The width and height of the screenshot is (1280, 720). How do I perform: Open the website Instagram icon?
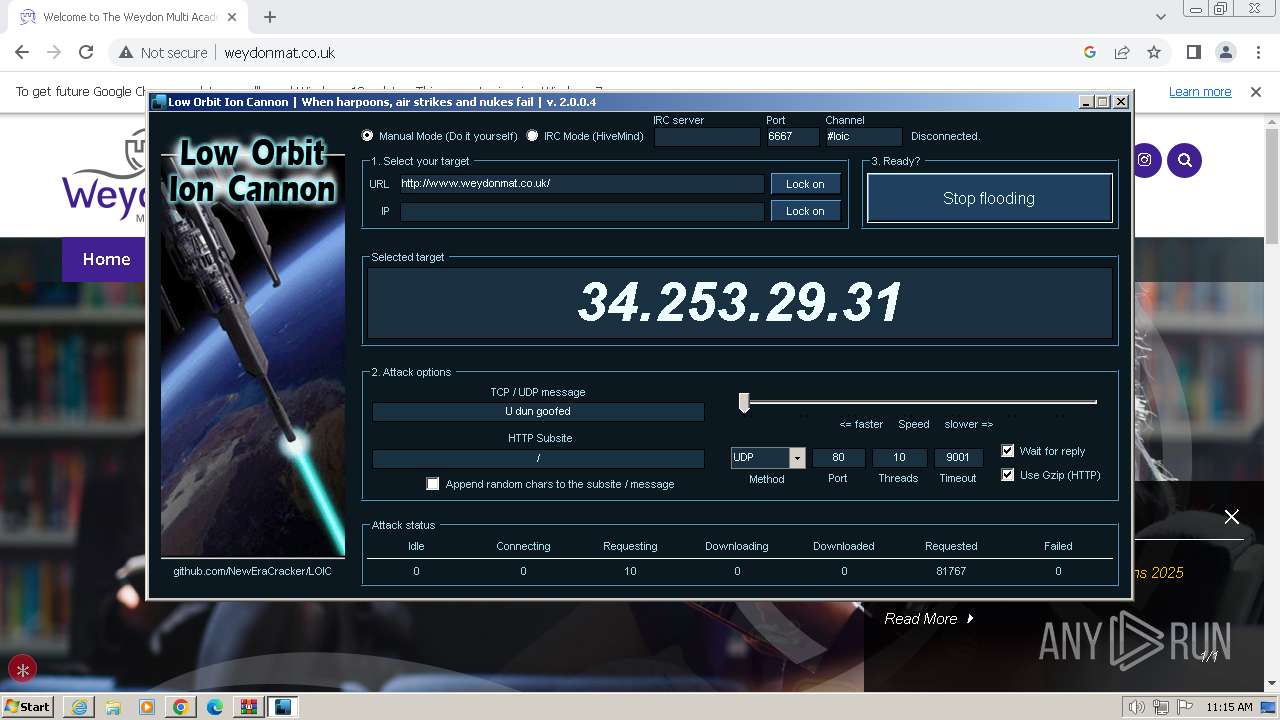[1144, 160]
